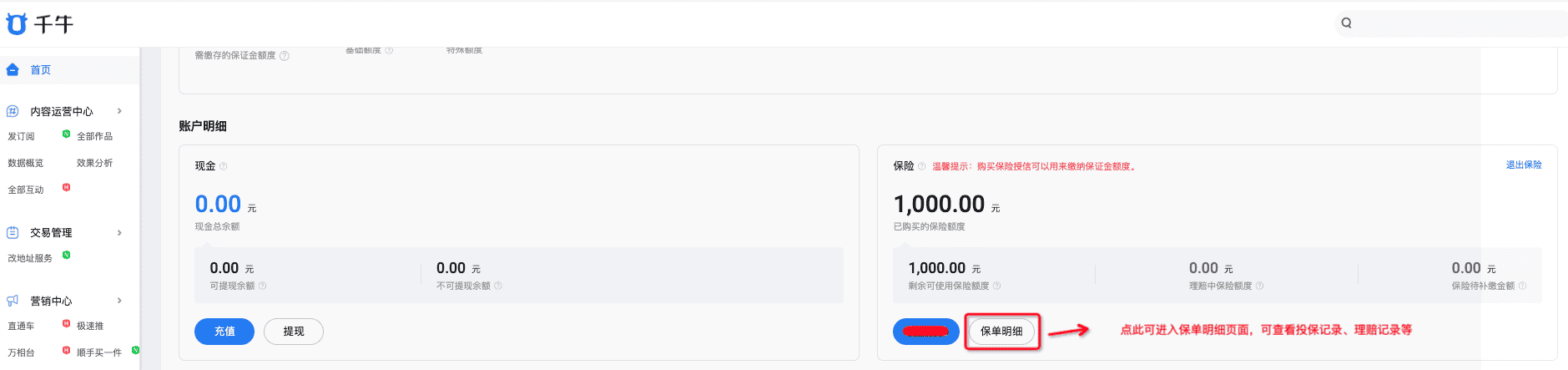Click the 退出保险 link

1523,165
